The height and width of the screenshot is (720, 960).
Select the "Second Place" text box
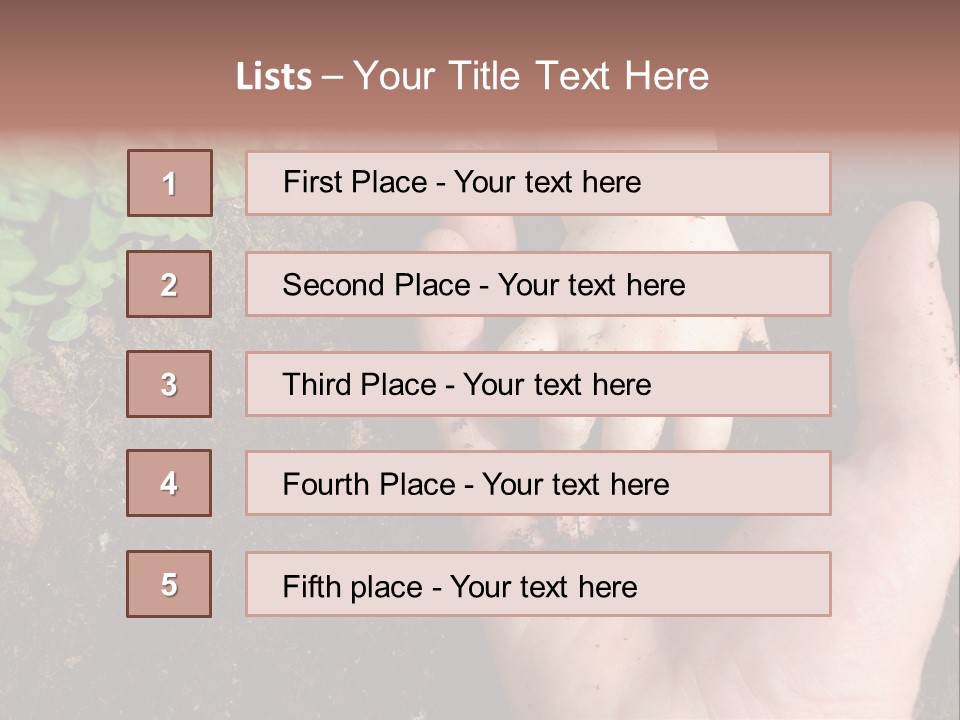click(x=538, y=284)
